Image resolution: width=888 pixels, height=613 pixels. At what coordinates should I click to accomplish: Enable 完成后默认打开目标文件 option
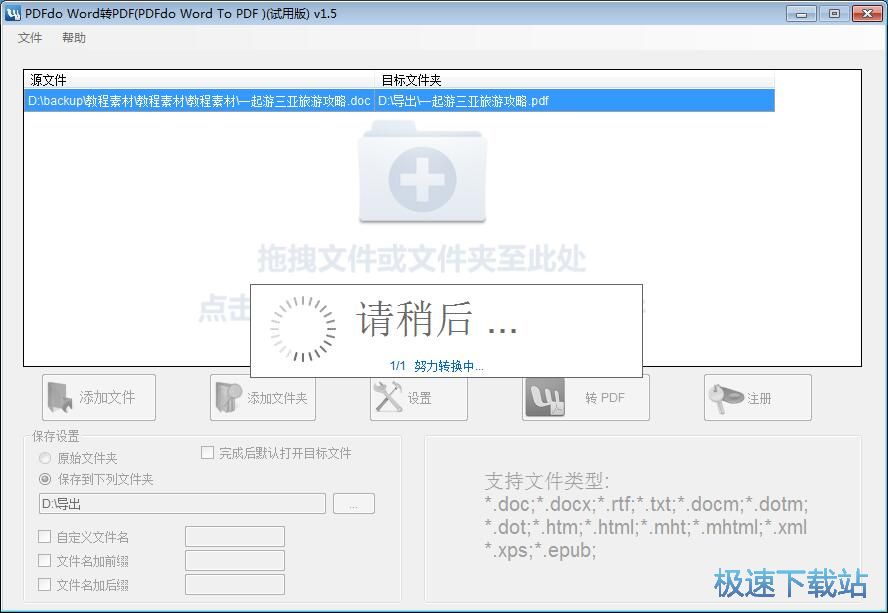207,452
